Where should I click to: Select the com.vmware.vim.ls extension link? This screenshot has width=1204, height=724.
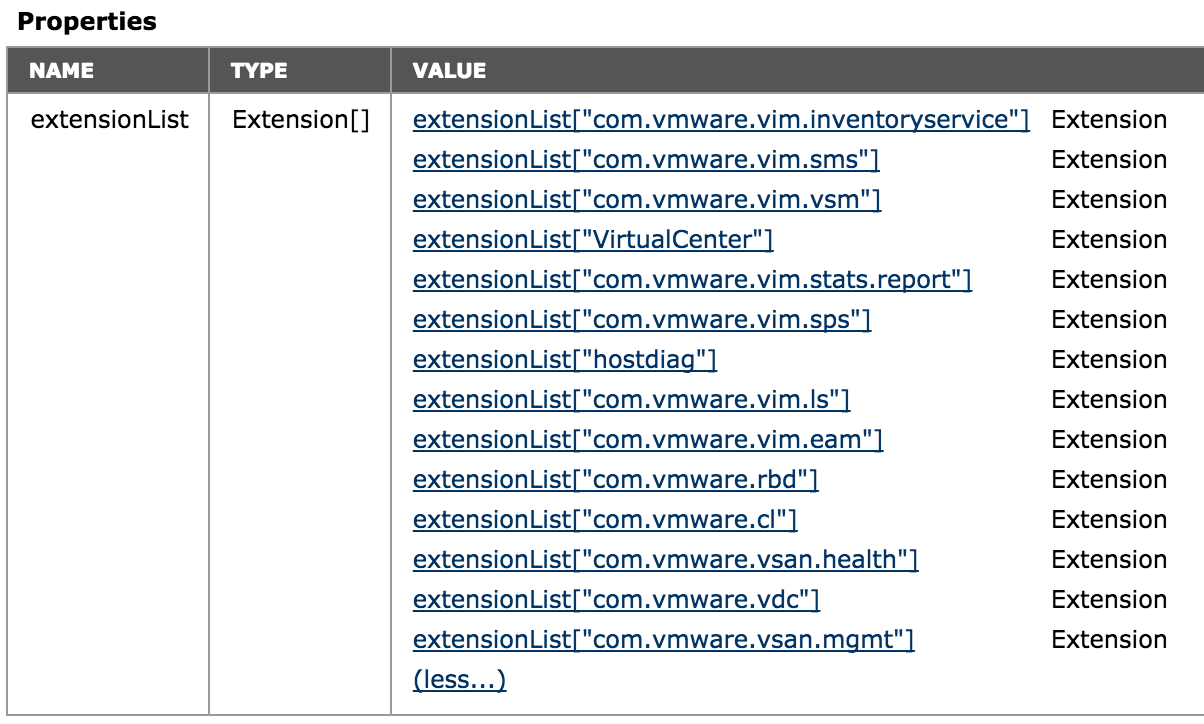(631, 400)
